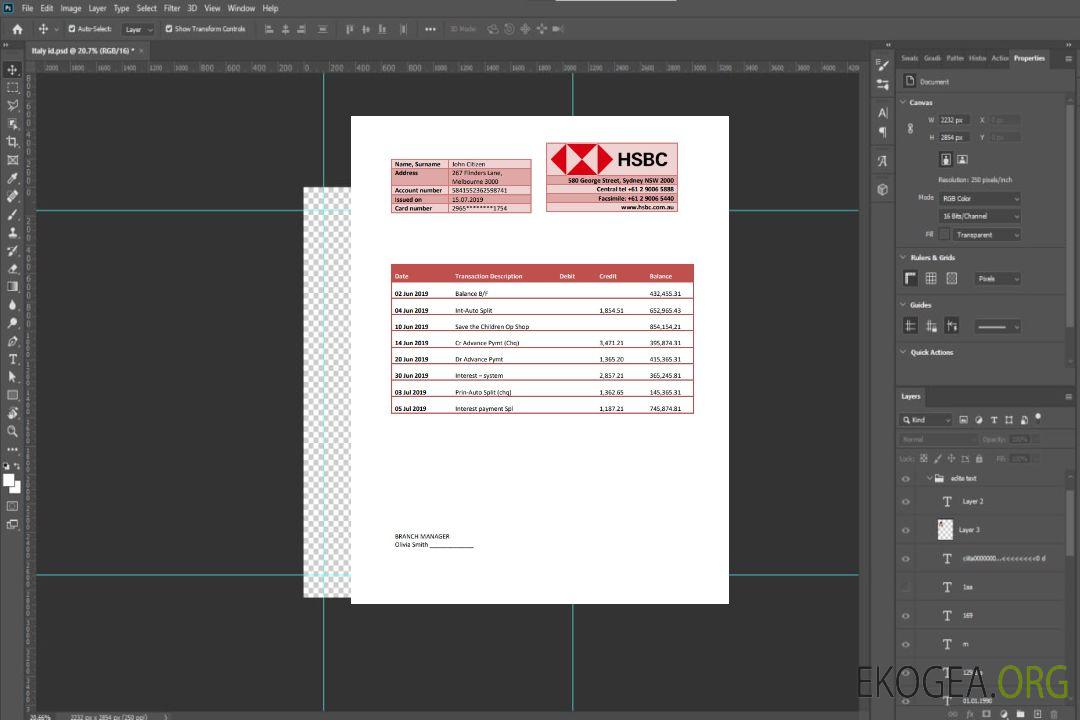Set landscape canvas orientation
The image size is (1080, 720).
point(962,160)
